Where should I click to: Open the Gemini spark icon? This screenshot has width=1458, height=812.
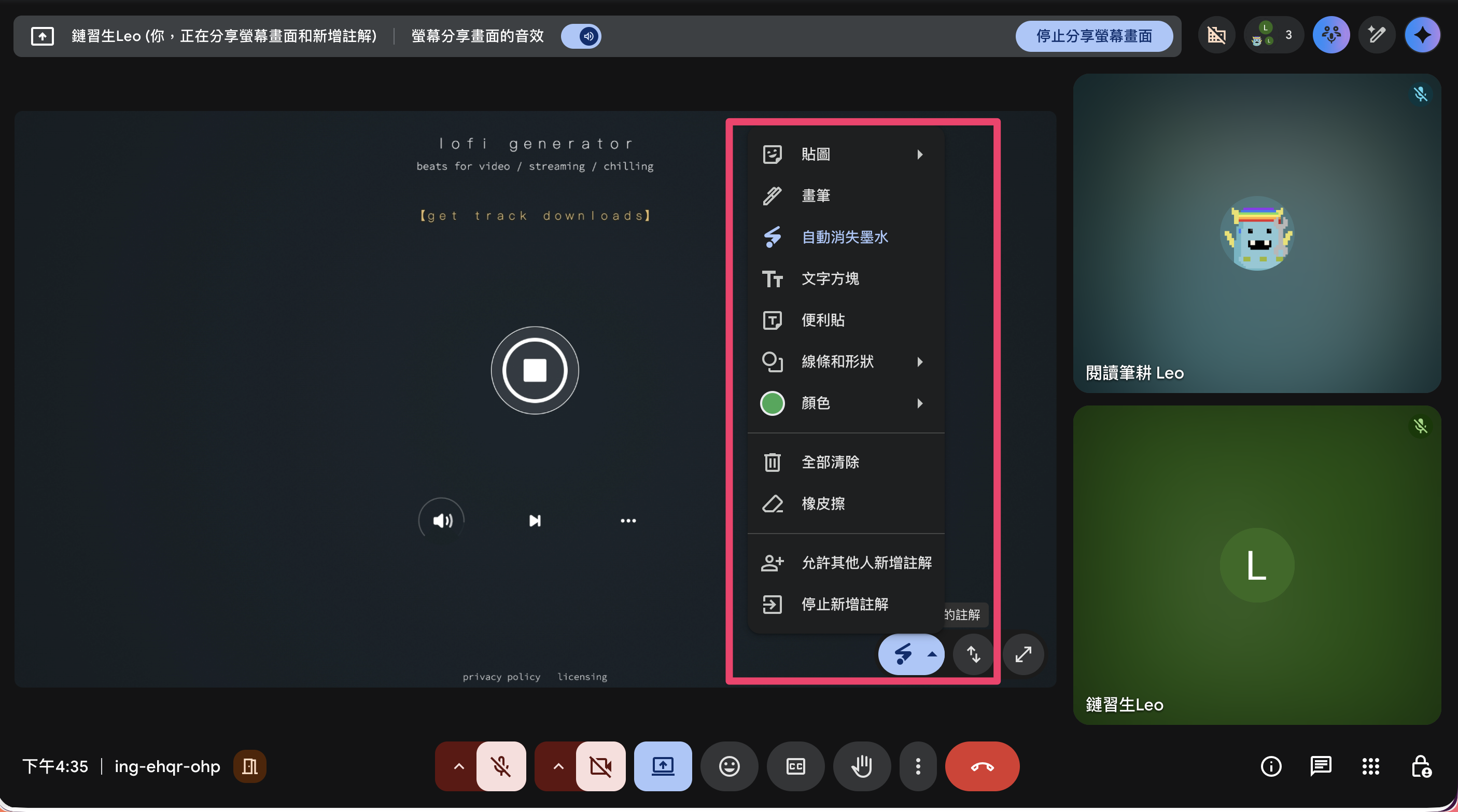(1422, 35)
